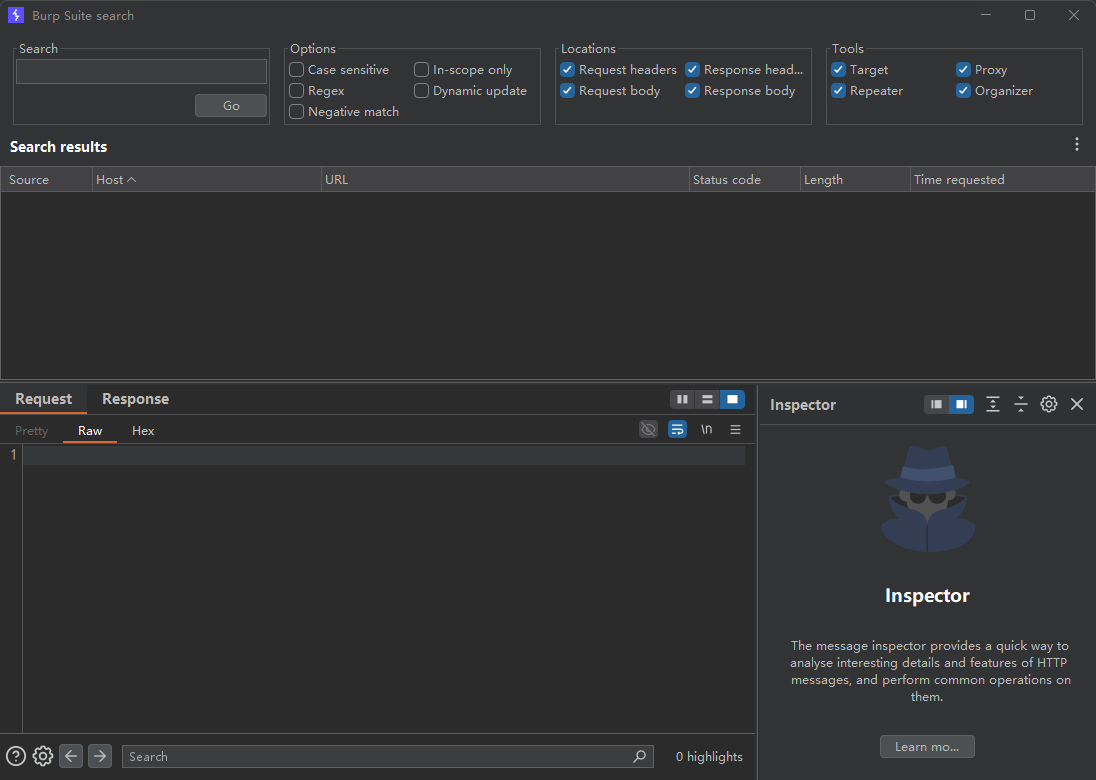Viewport: 1096px width, 780px height.
Task: Uncheck the Proxy tool checkbox
Action: tap(963, 69)
